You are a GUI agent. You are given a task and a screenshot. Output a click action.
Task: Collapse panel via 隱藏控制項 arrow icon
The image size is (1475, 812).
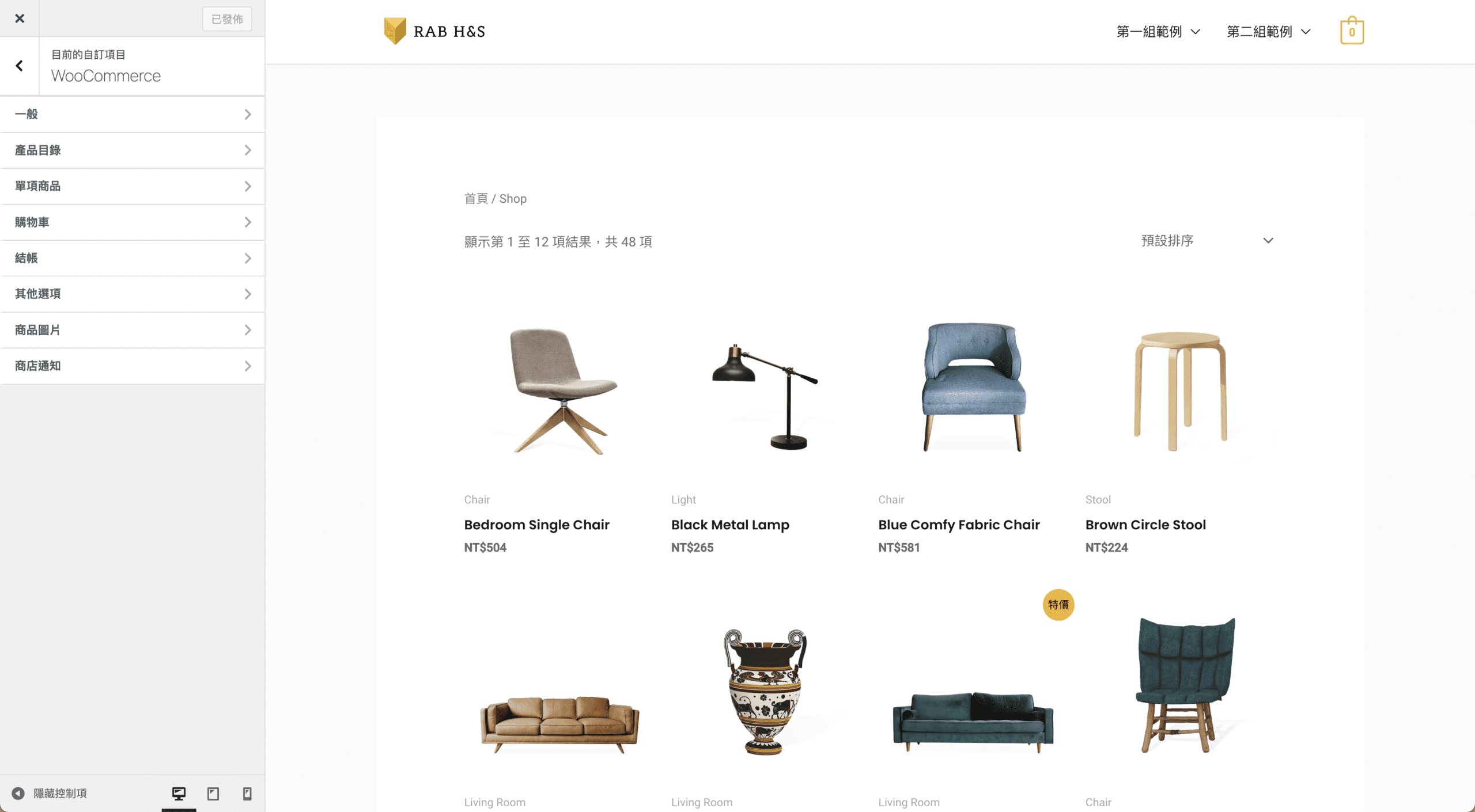pyautogui.click(x=18, y=794)
